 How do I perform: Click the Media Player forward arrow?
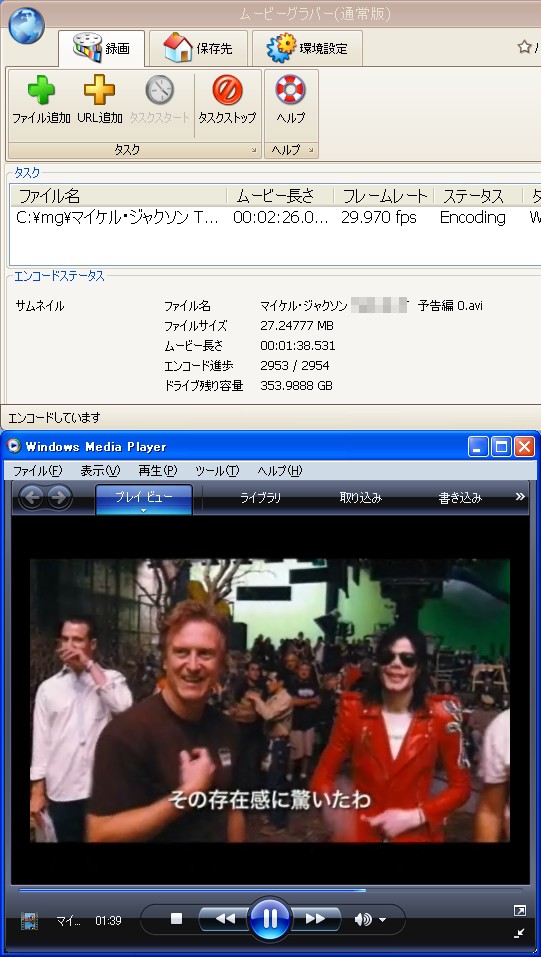point(59,498)
